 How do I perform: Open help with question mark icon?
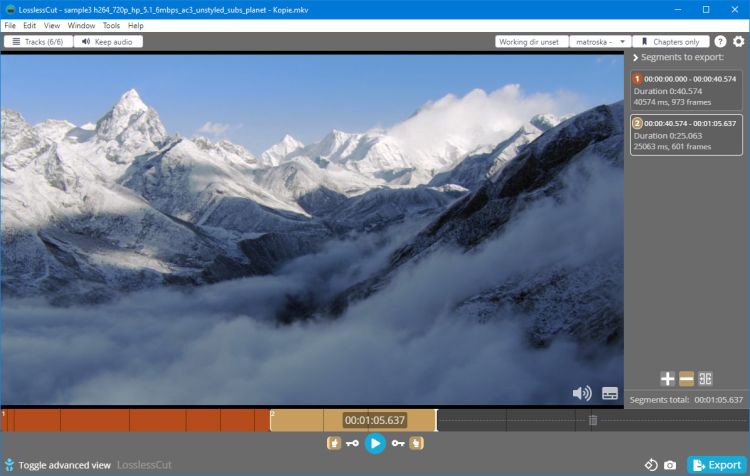(720, 42)
